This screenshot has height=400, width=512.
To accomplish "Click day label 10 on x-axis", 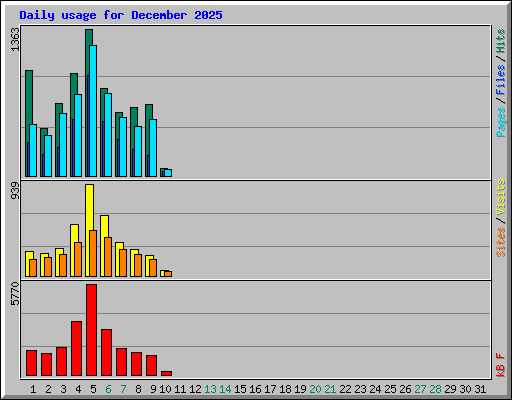I will coord(165,389).
